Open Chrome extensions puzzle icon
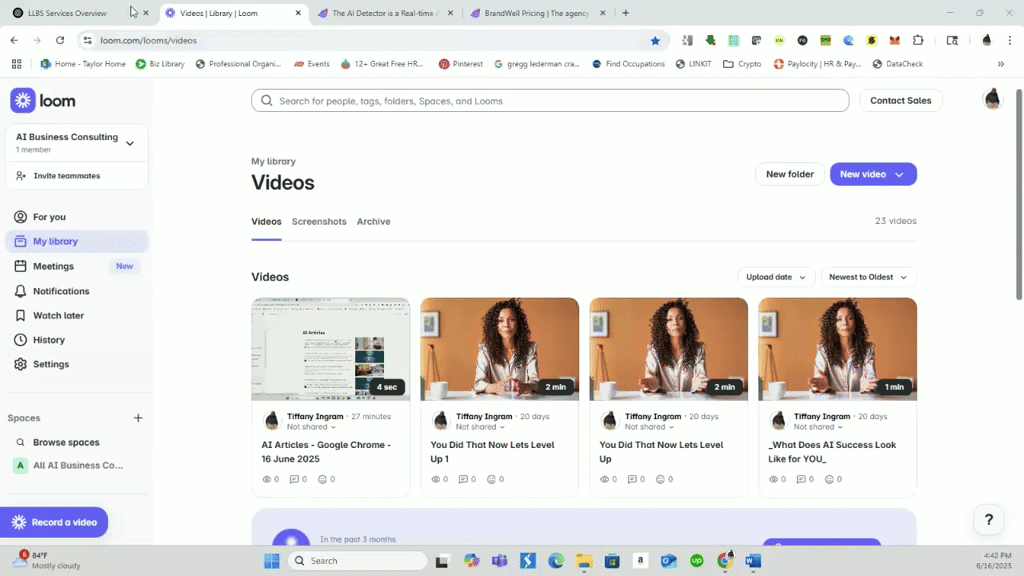Viewport: 1024px width, 576px height. pyautogui.click(x=918, y=40)
